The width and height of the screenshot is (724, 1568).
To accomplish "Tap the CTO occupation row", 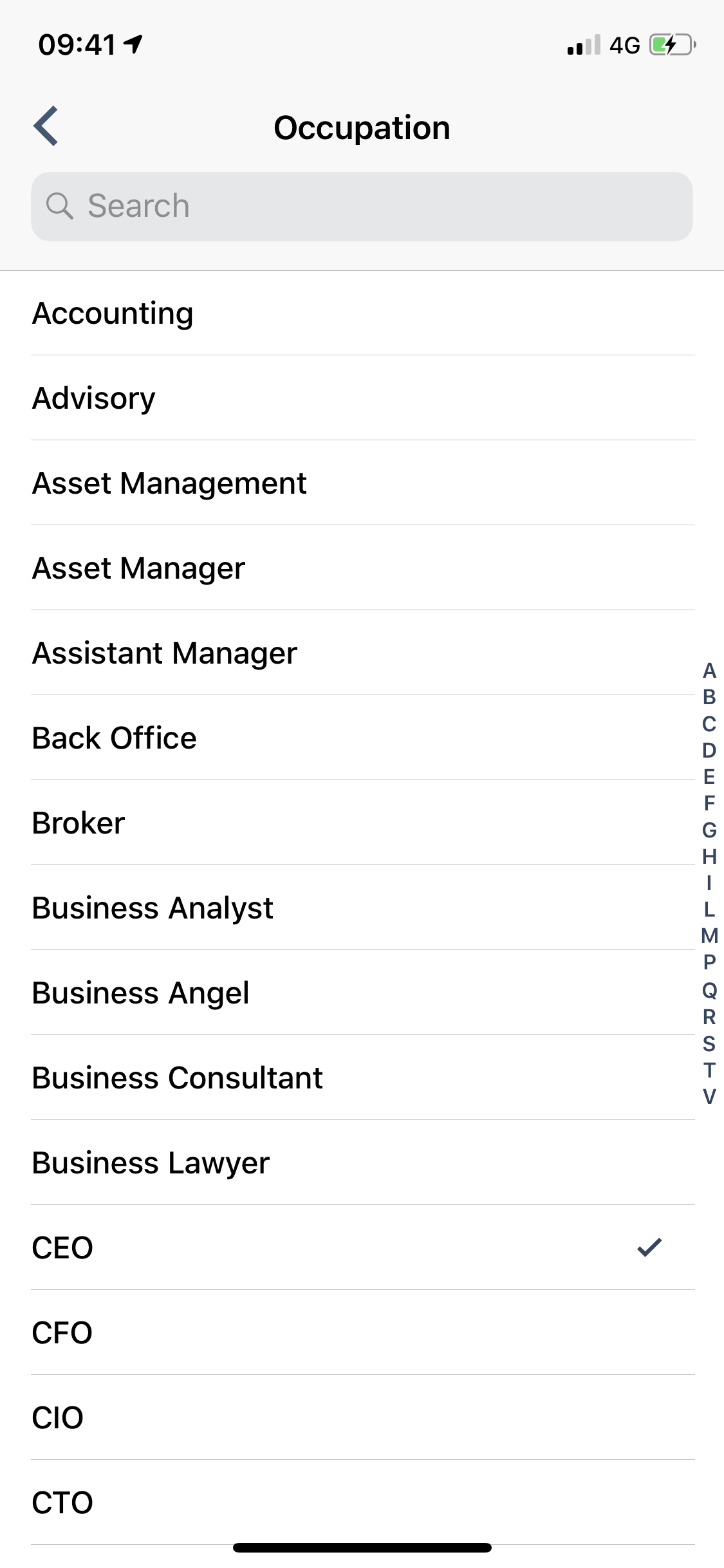I will (62, 1503).
